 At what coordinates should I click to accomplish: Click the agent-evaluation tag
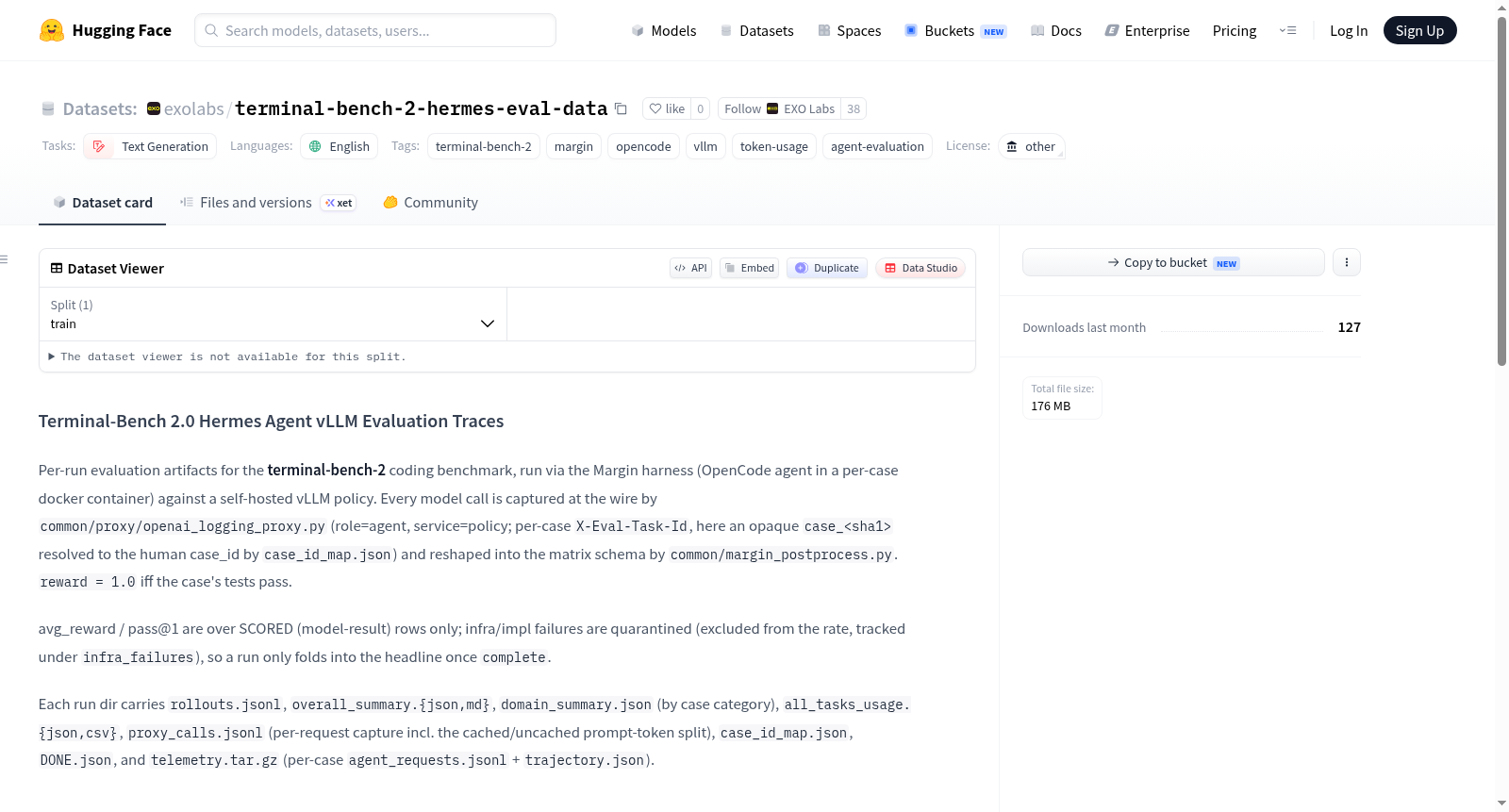(877, 146)
